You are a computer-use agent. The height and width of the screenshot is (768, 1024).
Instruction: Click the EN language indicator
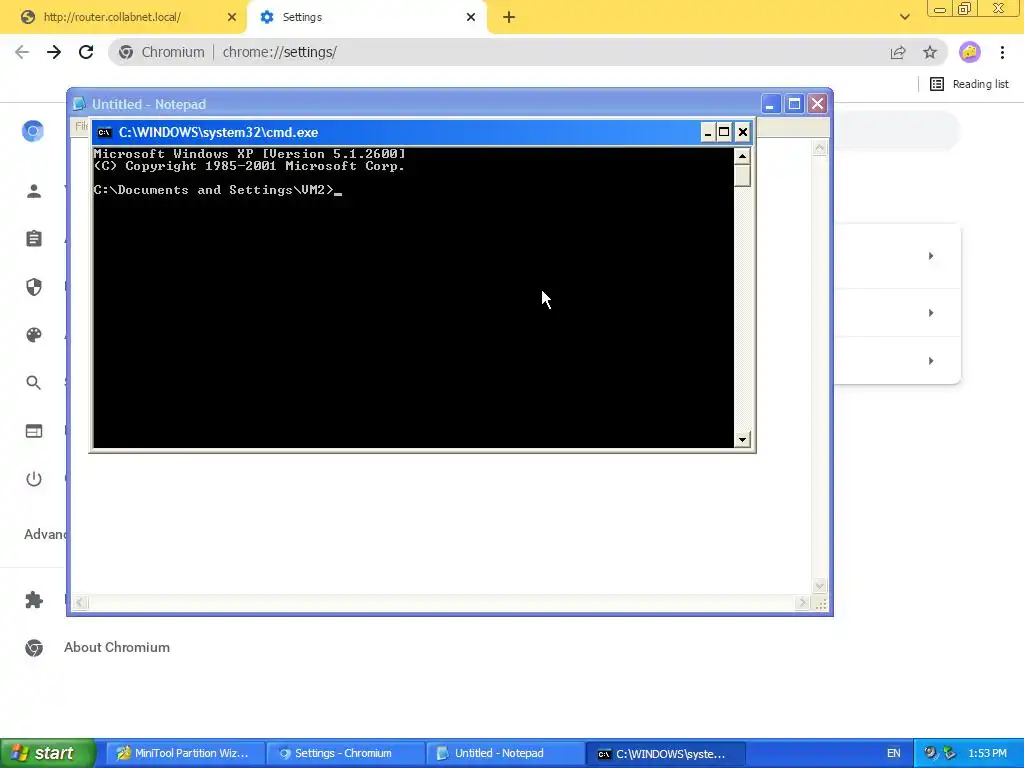tap(893, 753)
